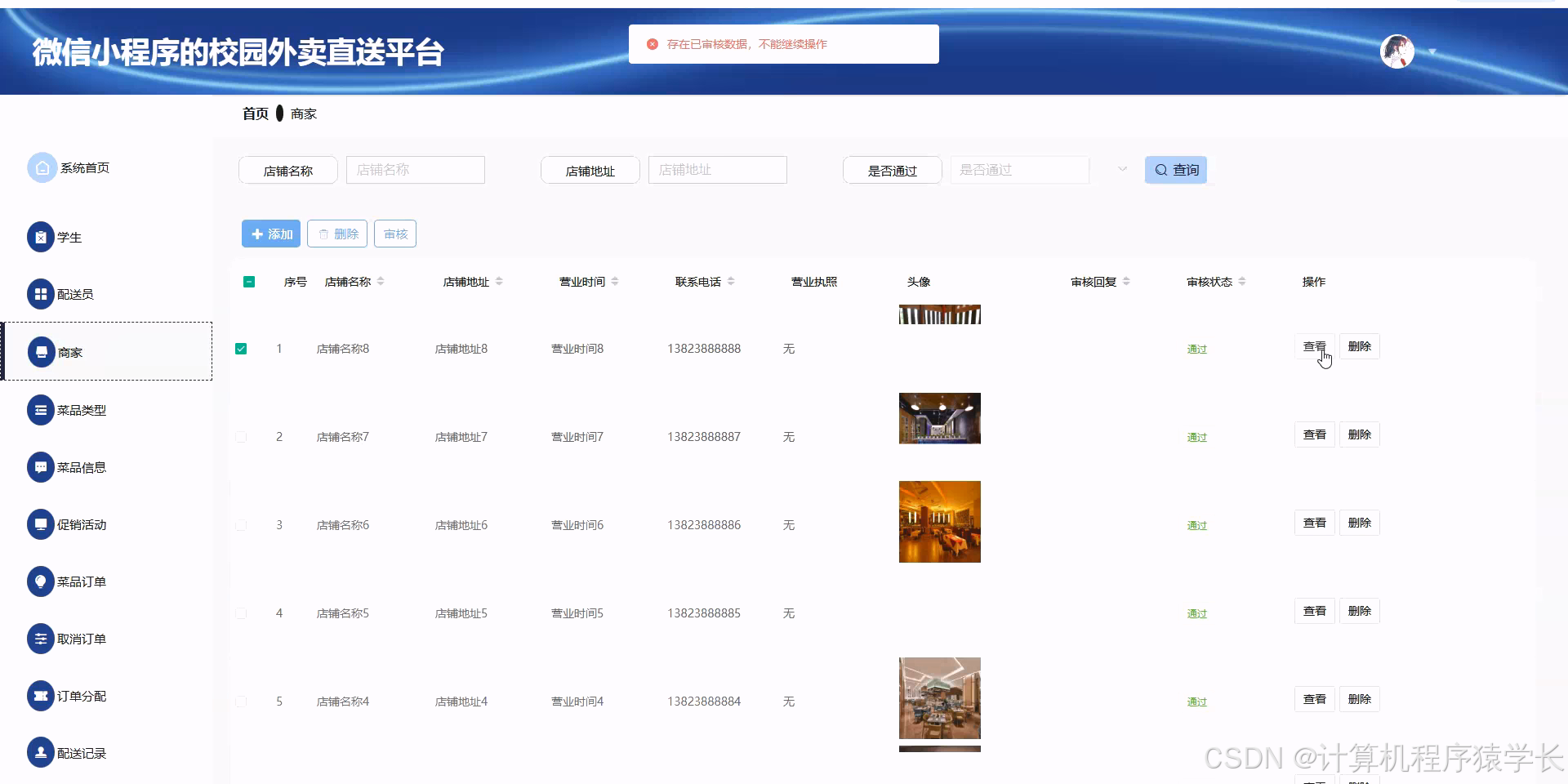Click the 通过 status of 店铺名称8
This screenshot has height=784, width=1568.
point(1197,350)
